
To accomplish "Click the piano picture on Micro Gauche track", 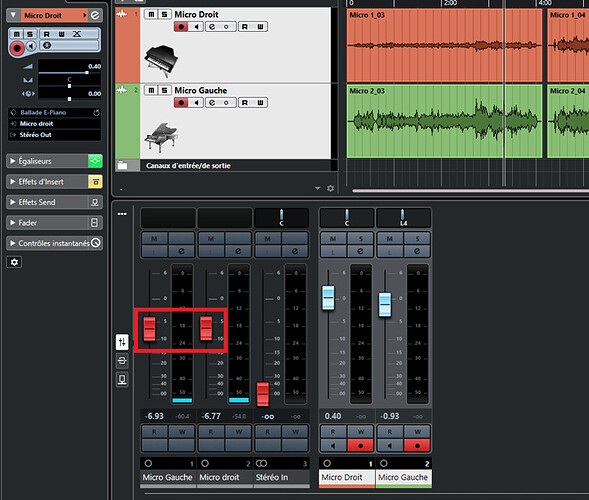I will pyautogui.click(x=161, y=137).
